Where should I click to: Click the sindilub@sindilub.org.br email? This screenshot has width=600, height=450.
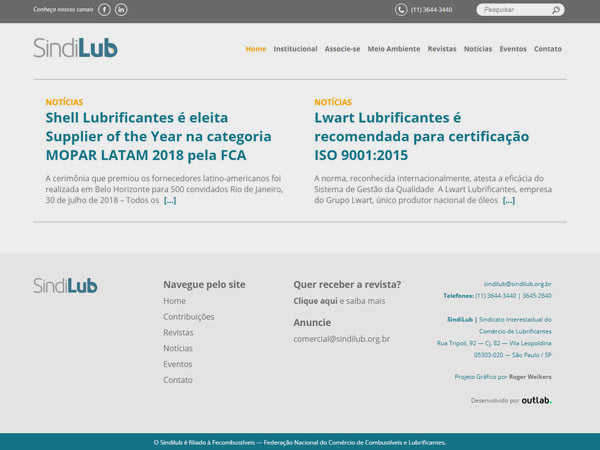[517, 284]
